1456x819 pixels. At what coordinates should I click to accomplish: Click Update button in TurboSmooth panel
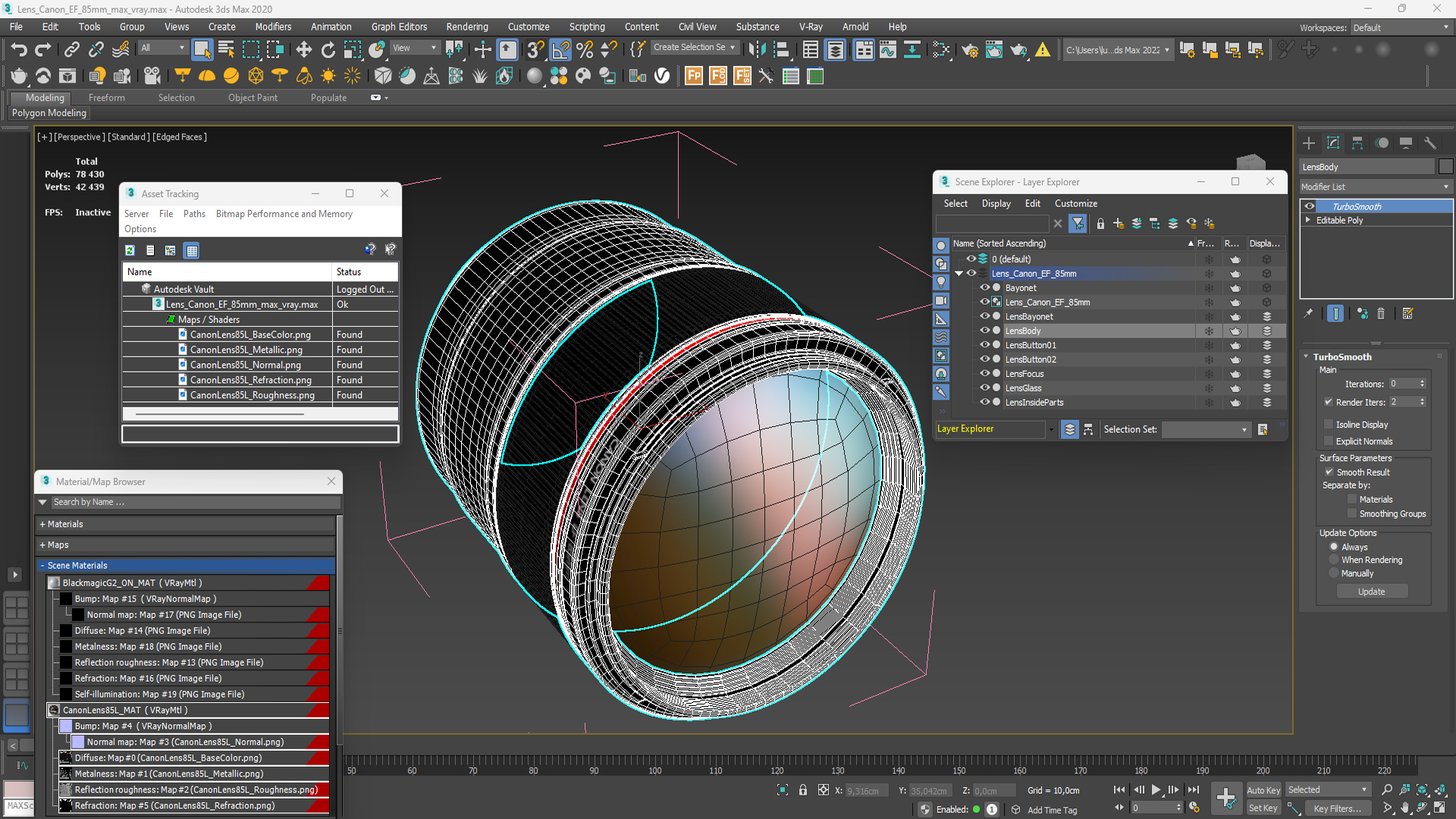[x=1371, y=591]
